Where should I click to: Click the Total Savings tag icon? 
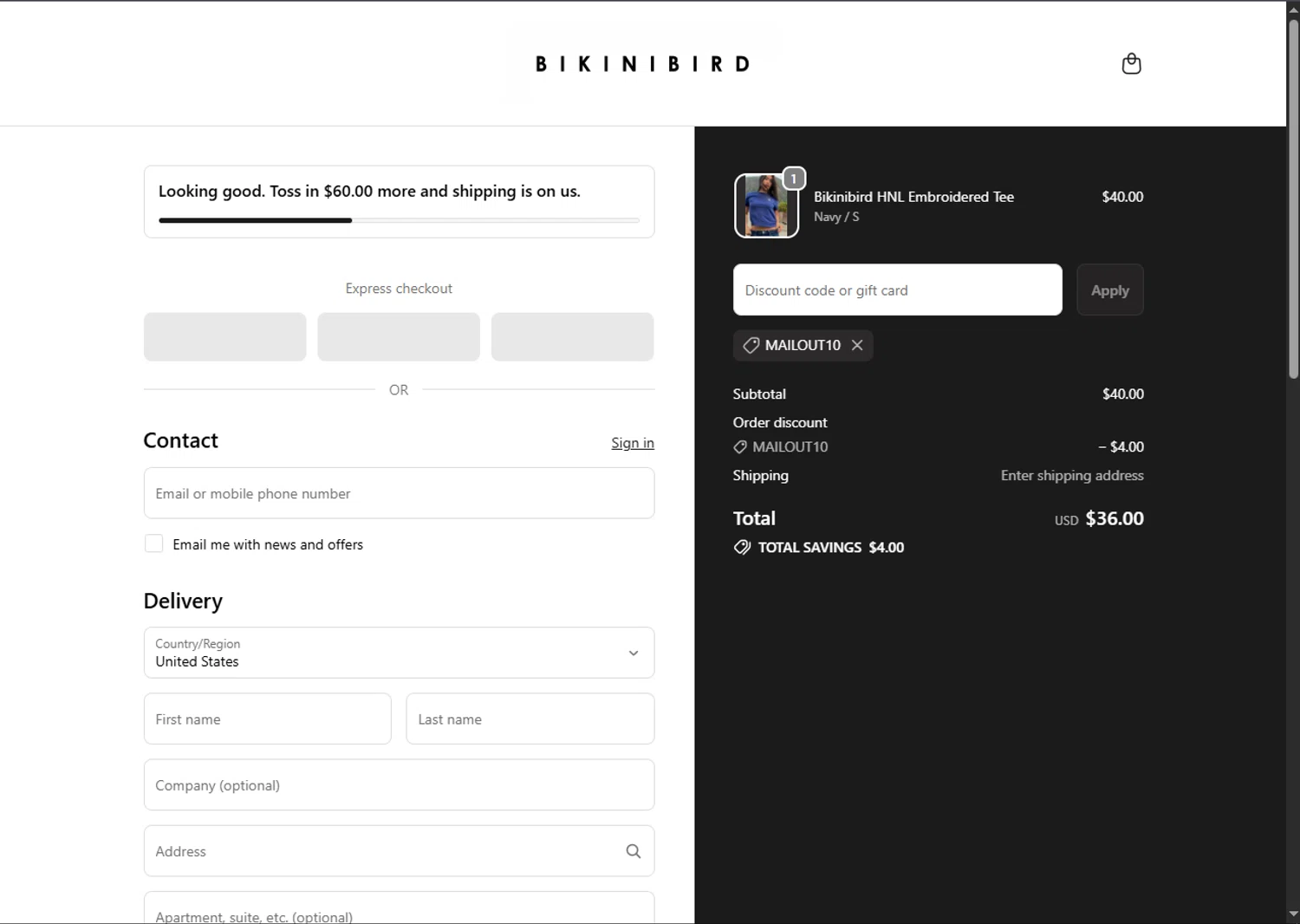(x=742, y=547)
